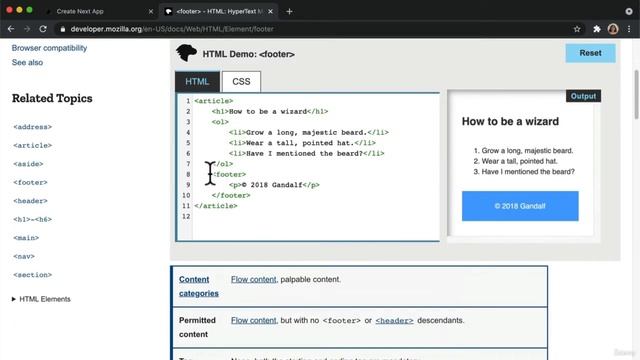Screen dimensions: 640x360
Task: Go forward using the browser forward arrow
Action: coord(27,29)
